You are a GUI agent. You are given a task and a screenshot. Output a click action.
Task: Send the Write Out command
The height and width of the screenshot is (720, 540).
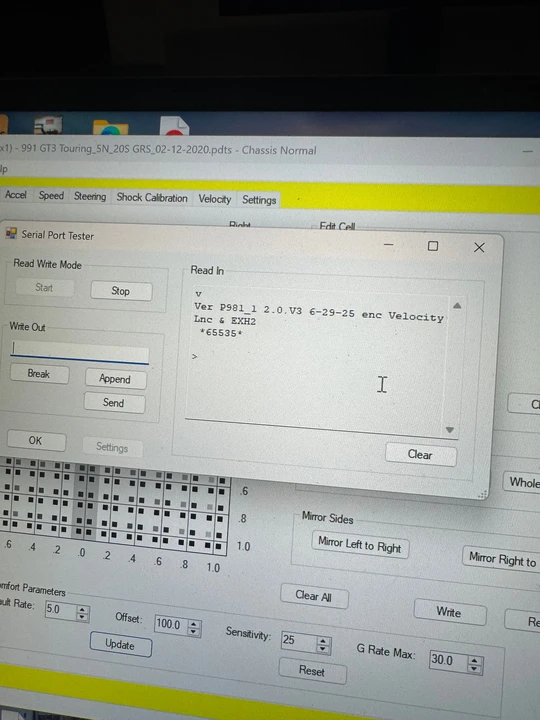(x=114, y=403)
